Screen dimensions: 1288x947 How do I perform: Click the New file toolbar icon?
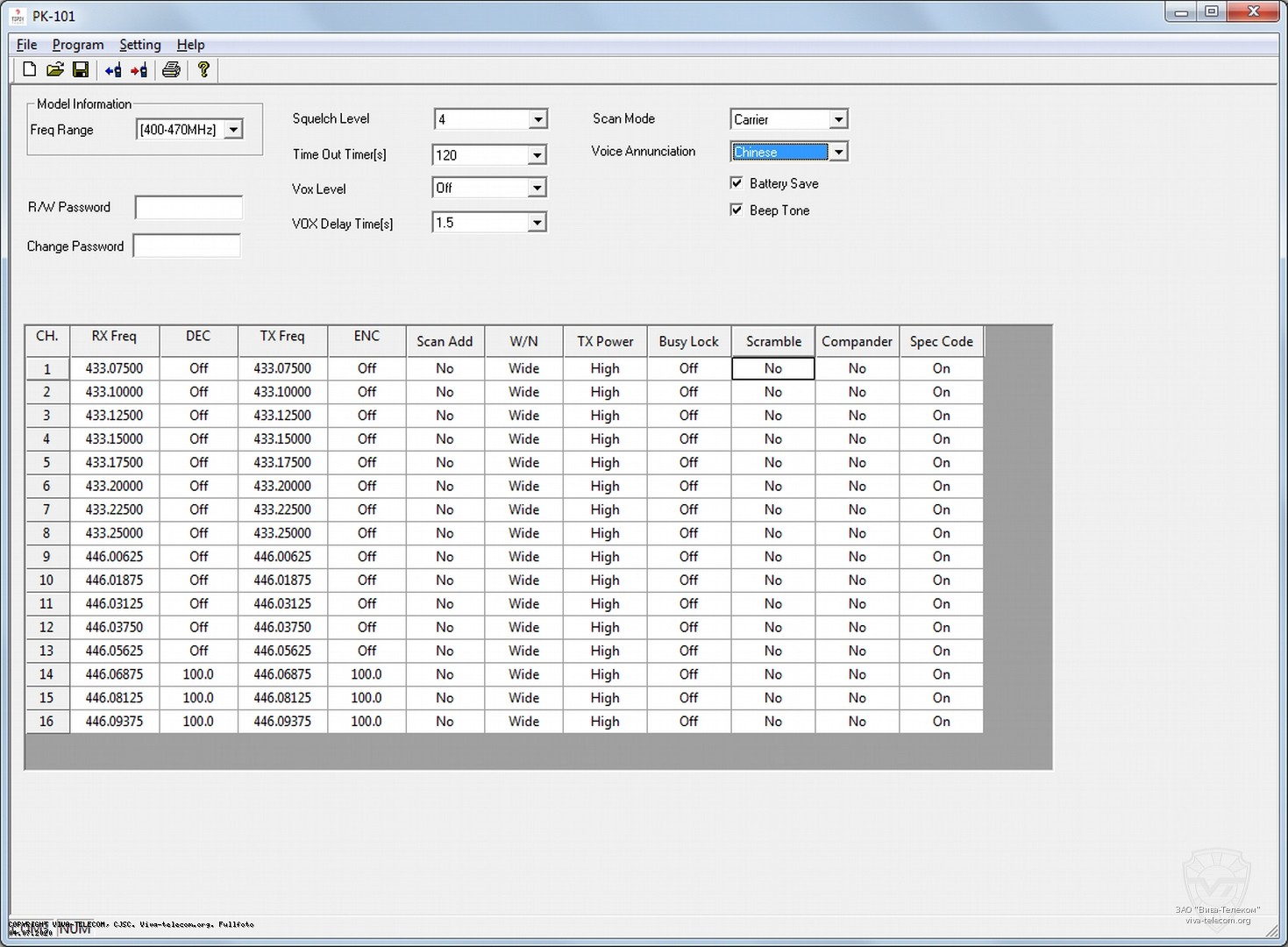coord(29,70)
